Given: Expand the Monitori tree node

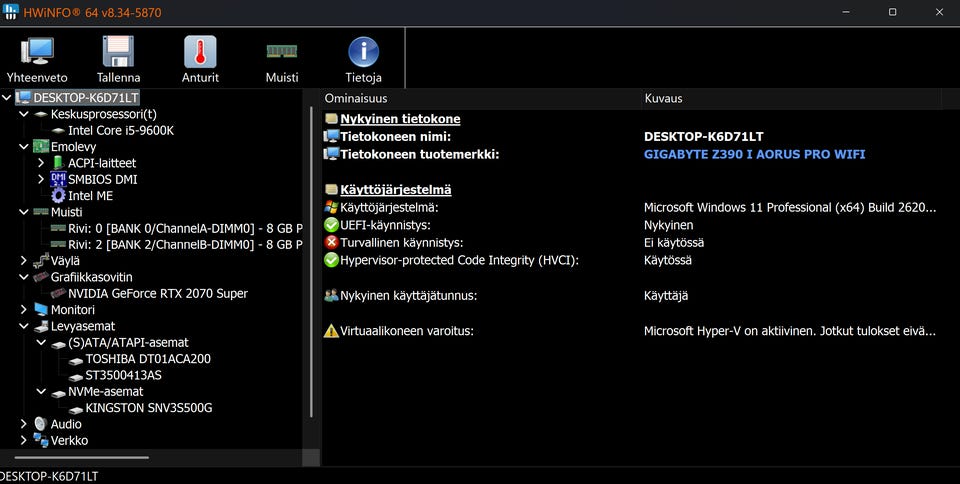Looking at the screenshot, I should pos(23,310).
